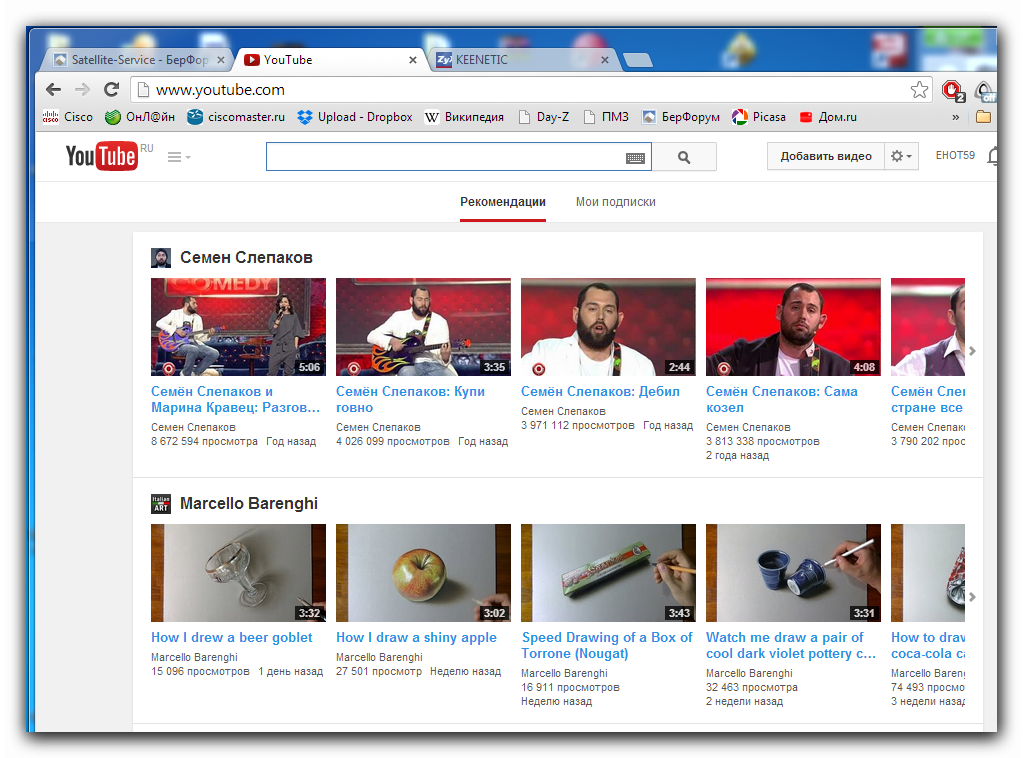Screen dimensions: 1023x758
Task: Open the Picasa bookmark
Action: [x=759, y=117]
